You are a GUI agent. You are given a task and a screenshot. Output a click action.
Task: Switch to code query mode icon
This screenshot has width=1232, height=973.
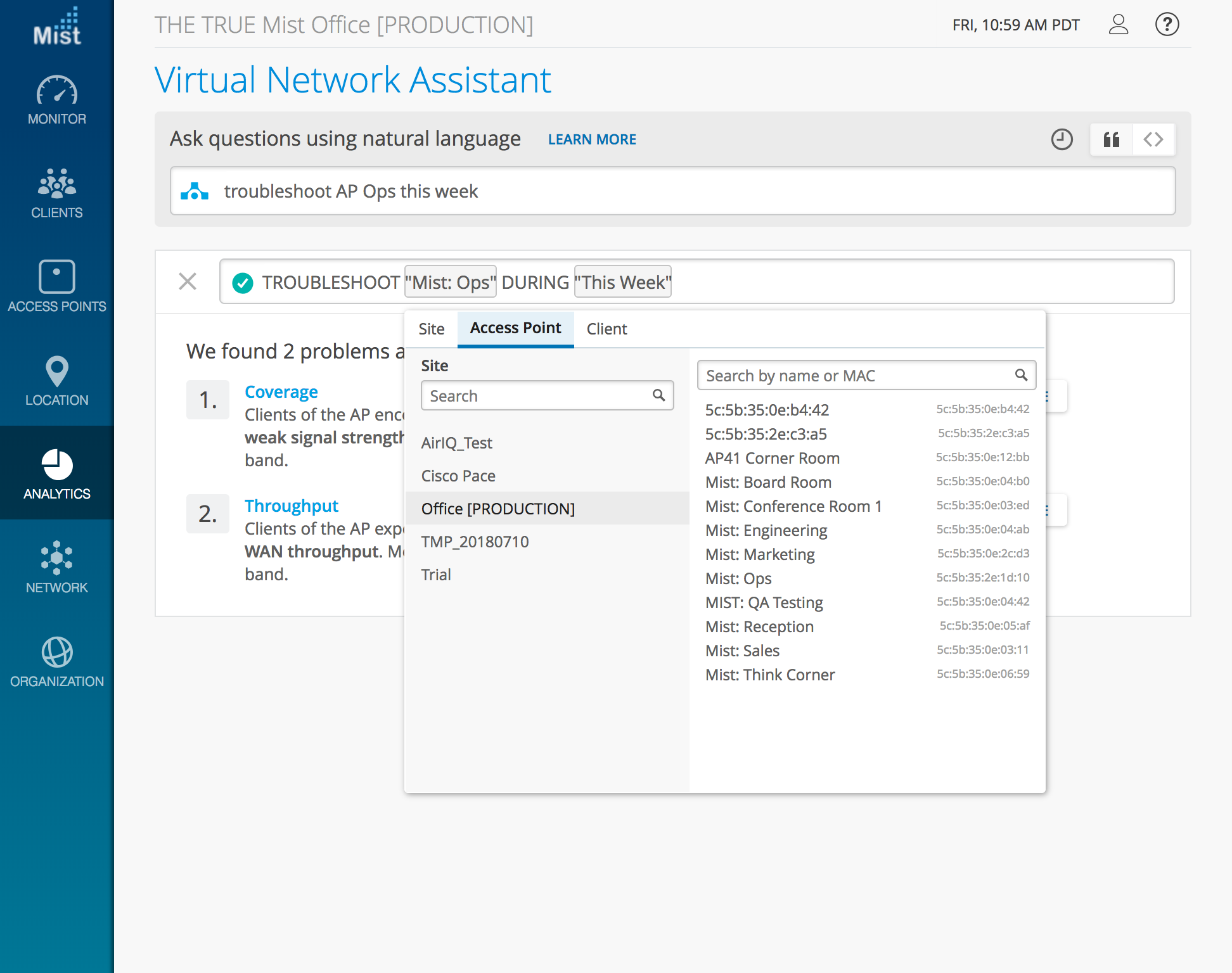[1153, 139]
